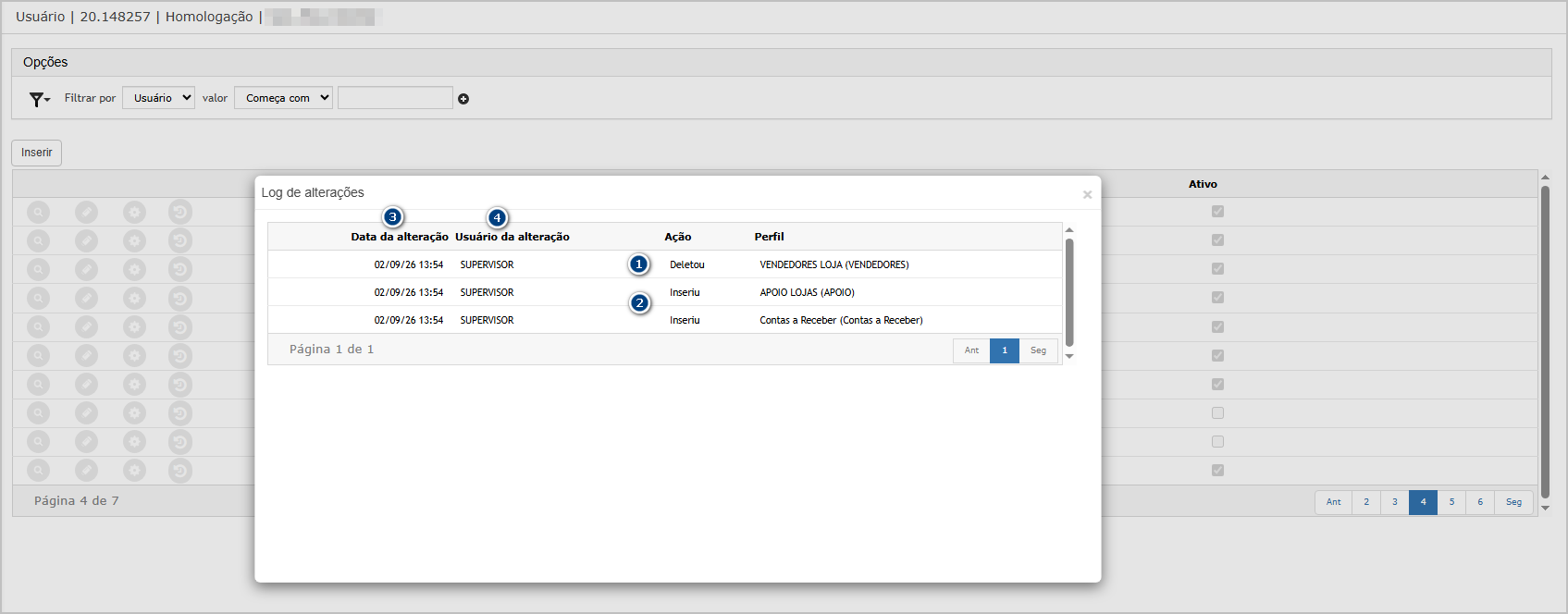This screenshot has height=614, width=1568.
Task: Toggle Ativo checkbox in fifth table row
Action: 1217,327
